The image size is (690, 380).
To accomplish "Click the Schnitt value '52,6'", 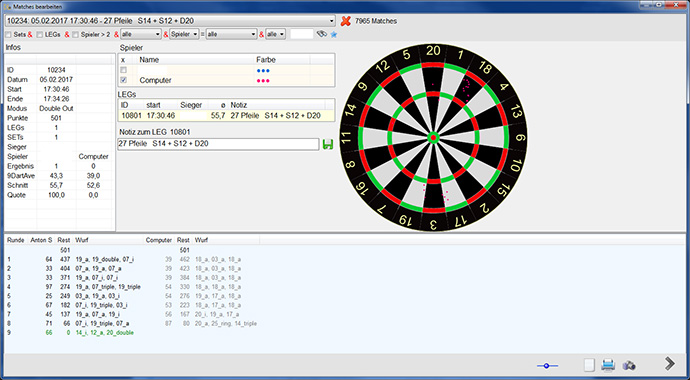I will [x=94, y=186].
